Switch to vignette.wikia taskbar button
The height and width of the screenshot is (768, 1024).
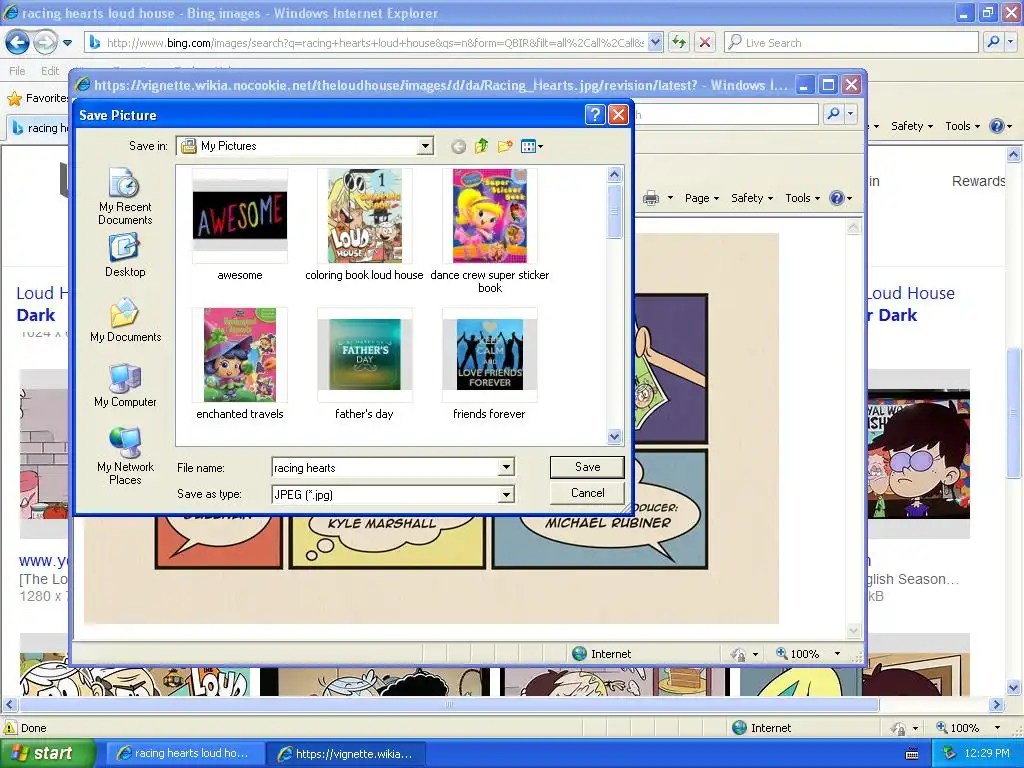click(345, 753)
